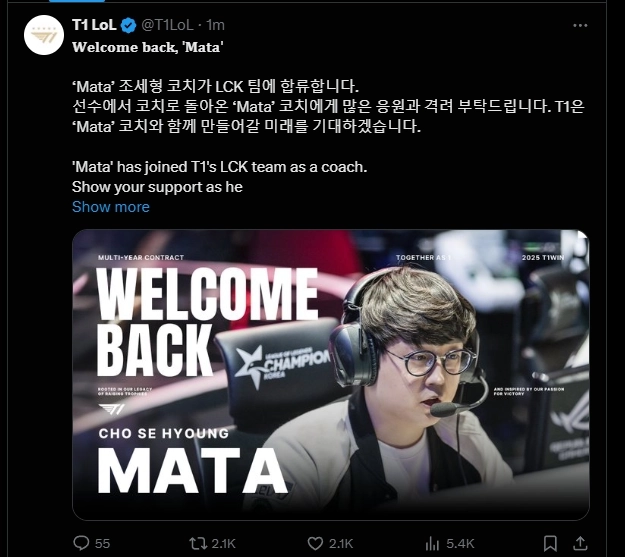Click the Korean tweet body text
This screenshot has height=557, width=625.
click(x=328, y=106)
